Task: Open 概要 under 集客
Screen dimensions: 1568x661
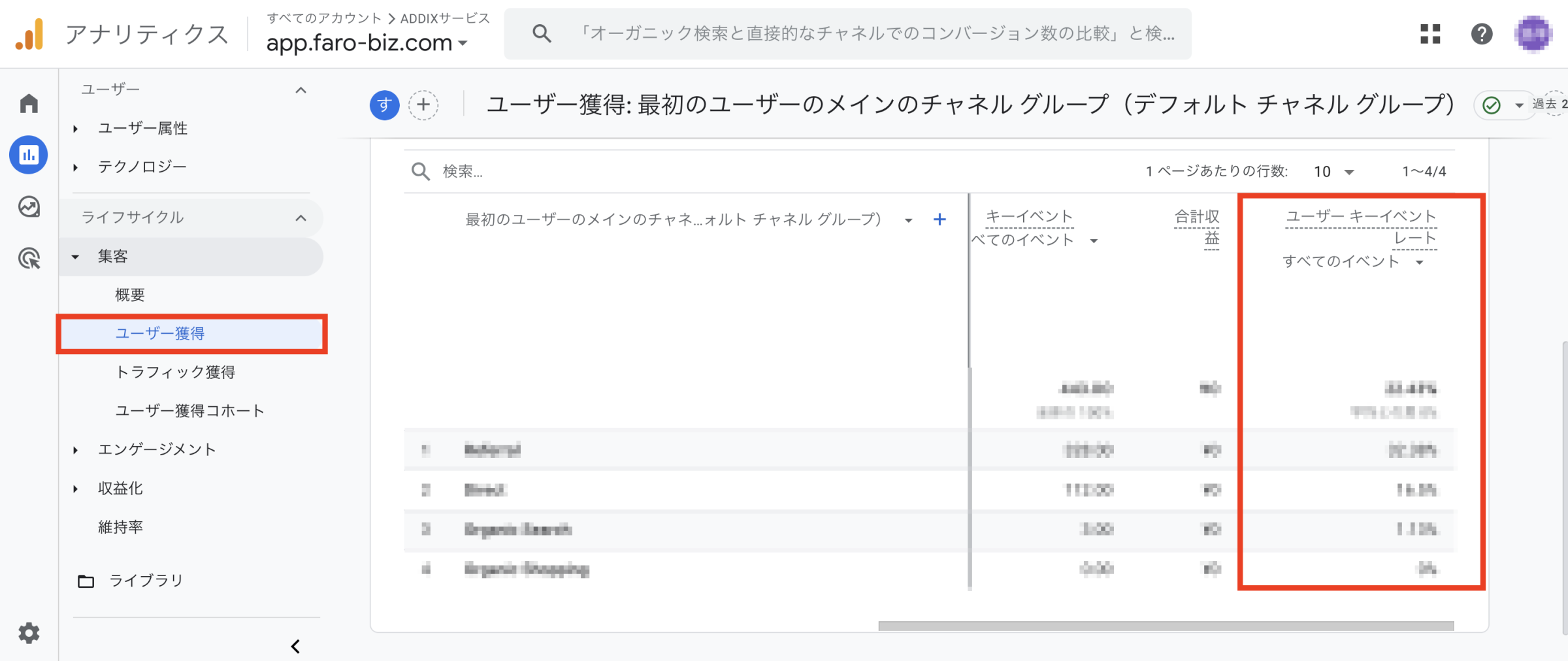Action: pos(130,295)
